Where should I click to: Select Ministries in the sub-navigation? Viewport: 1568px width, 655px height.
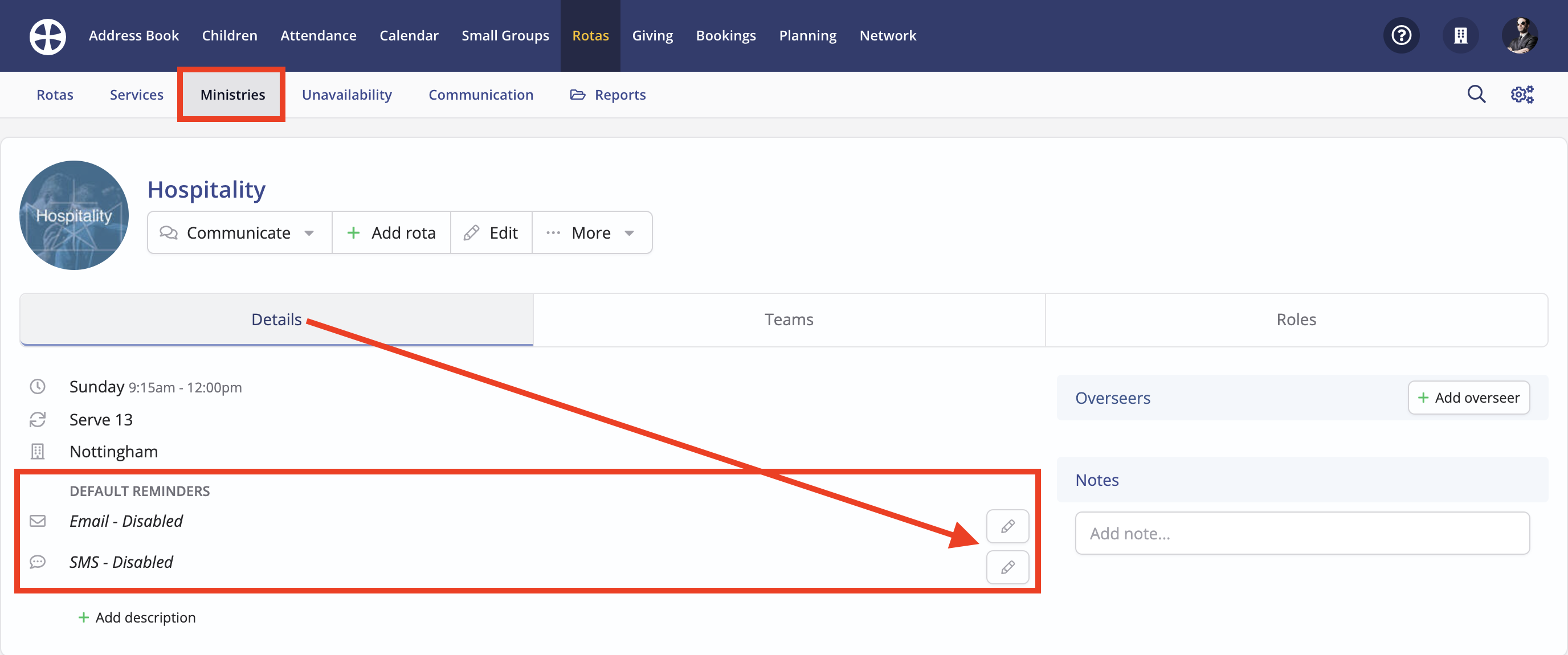232,95
